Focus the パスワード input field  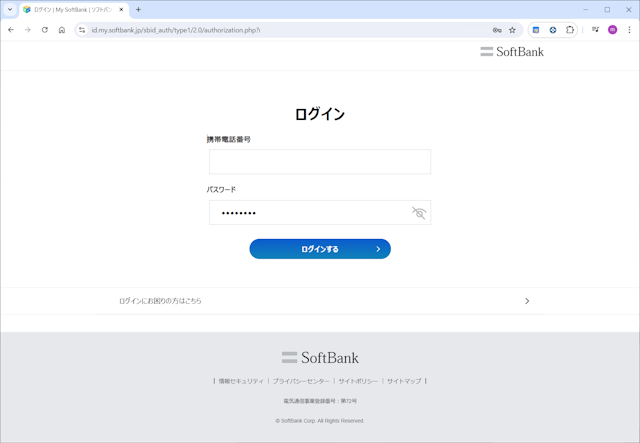(x=320, y=212)
